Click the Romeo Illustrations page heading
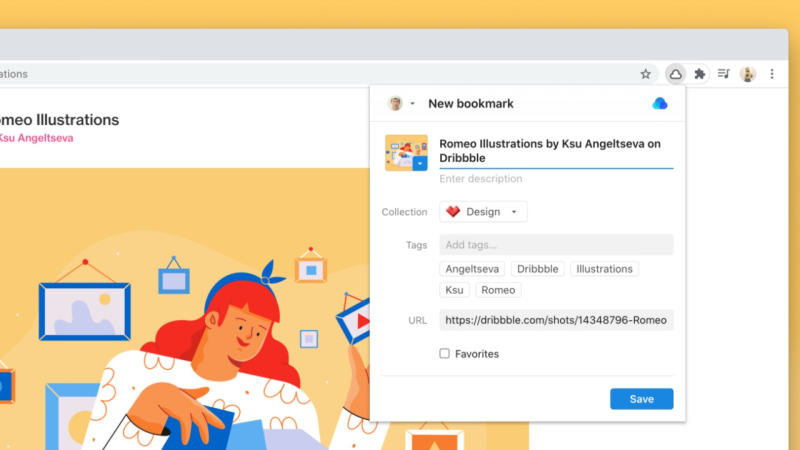This screenshot has width=800, height=450. tap(59, 119)
